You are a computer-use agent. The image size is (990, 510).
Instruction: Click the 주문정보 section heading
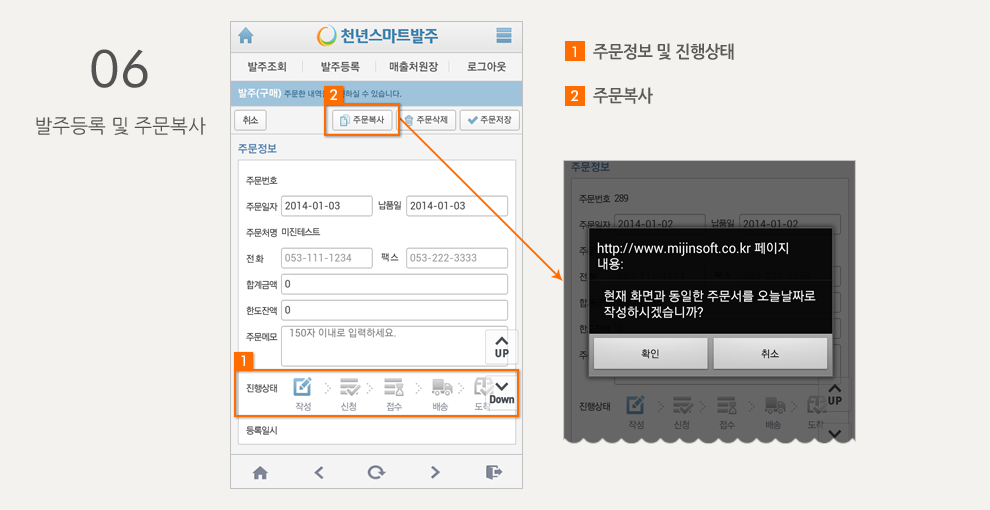[x=257, y=148]
